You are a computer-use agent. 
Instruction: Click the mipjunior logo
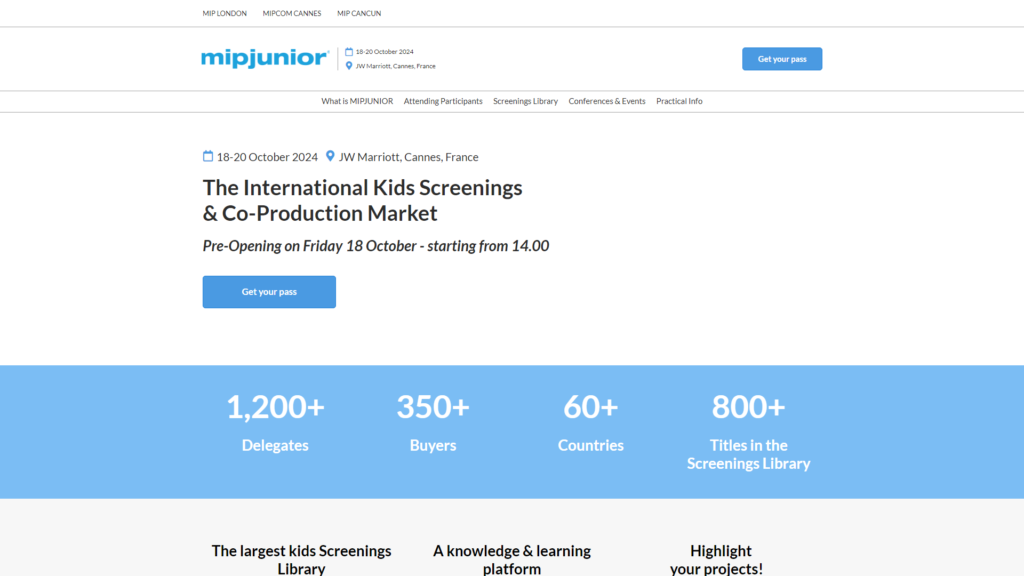265,58
